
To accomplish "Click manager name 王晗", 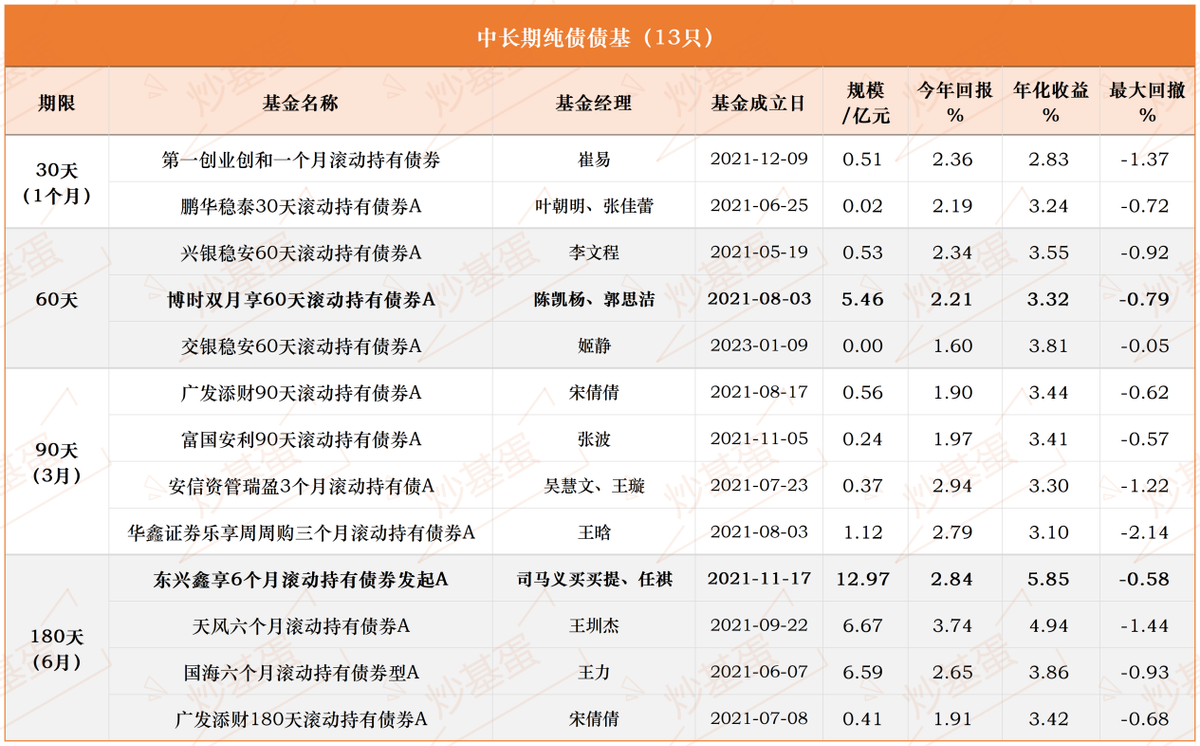I will [x=594, y=533].
